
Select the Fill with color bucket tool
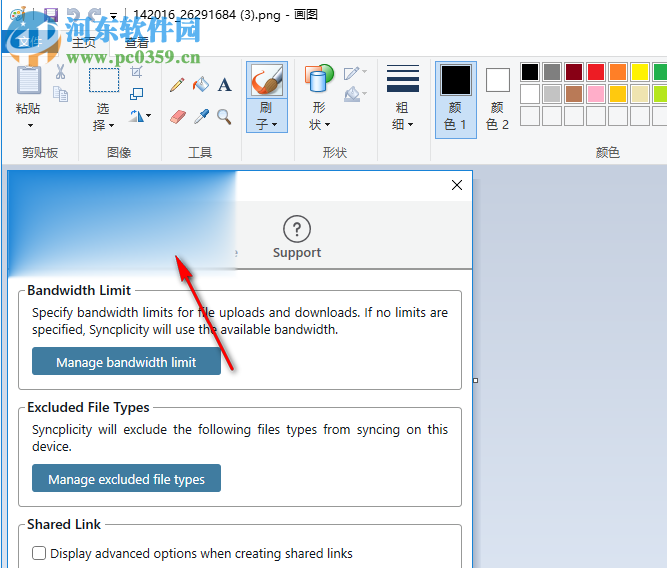coord(201,84)
